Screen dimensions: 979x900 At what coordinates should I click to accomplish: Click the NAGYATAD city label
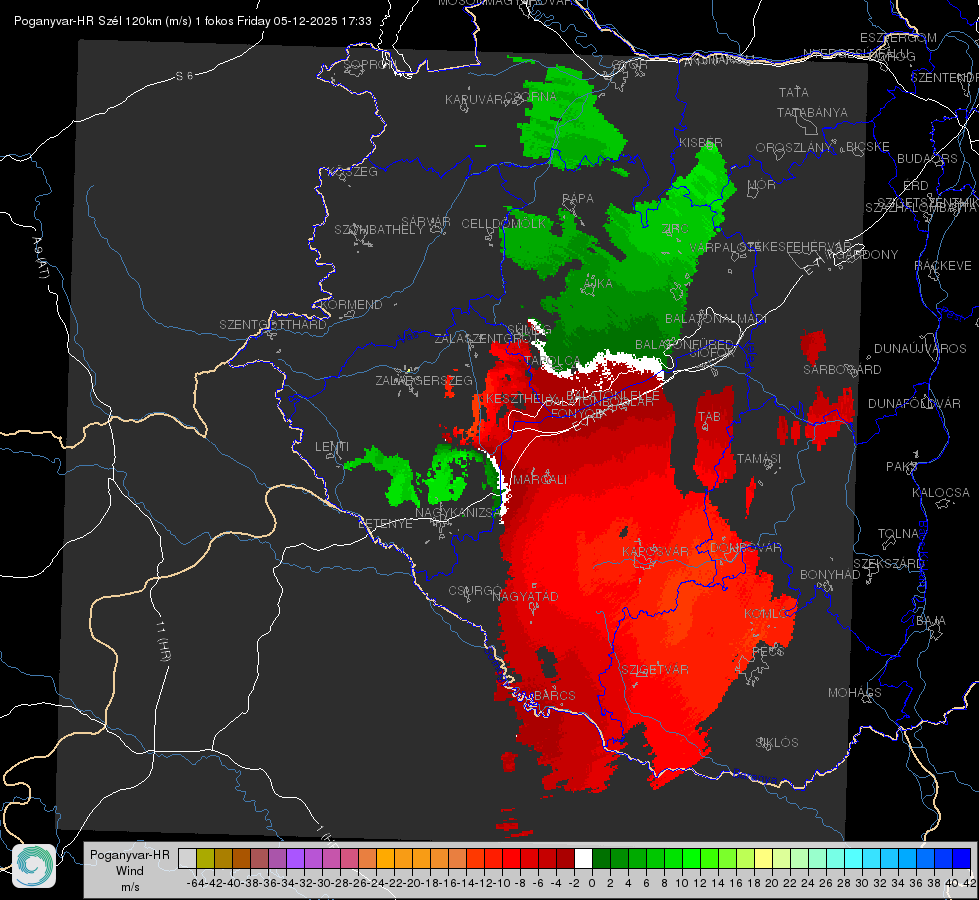click(x=526, y=596)
